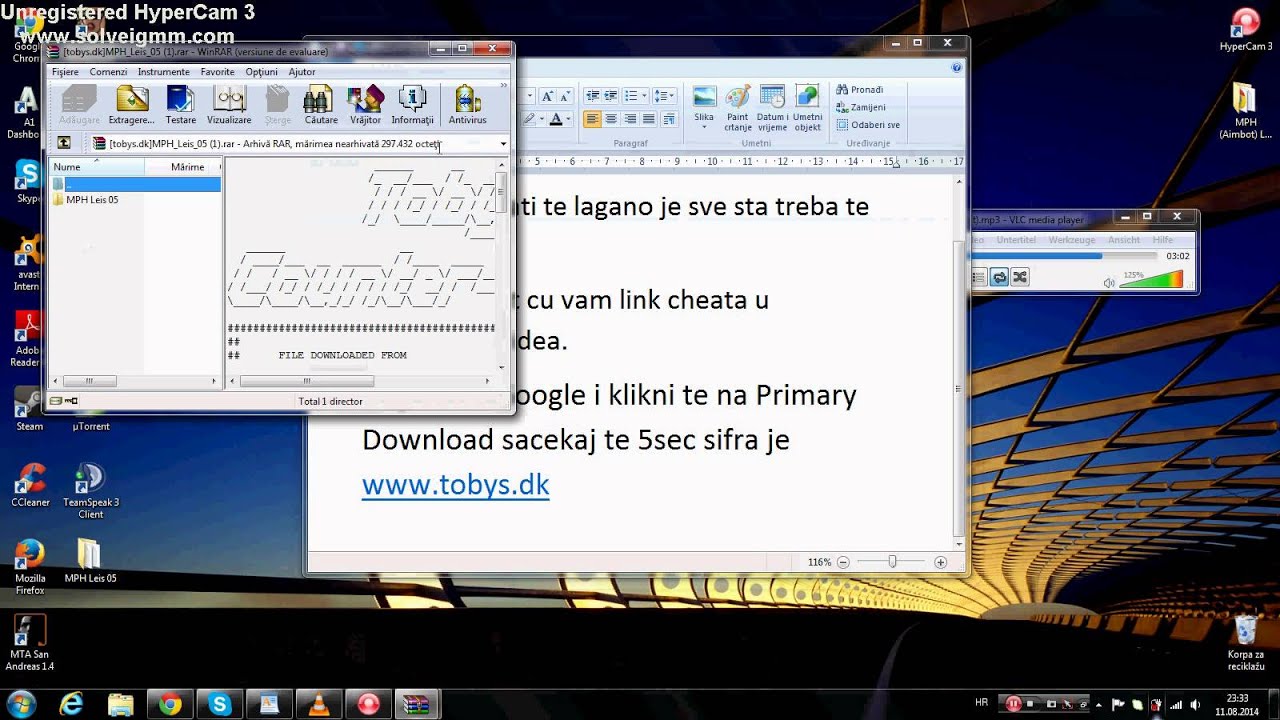This screenshot has width=1280, height=720.
Task: Sort by the Nume column header
Action: (x=97, y=167)
